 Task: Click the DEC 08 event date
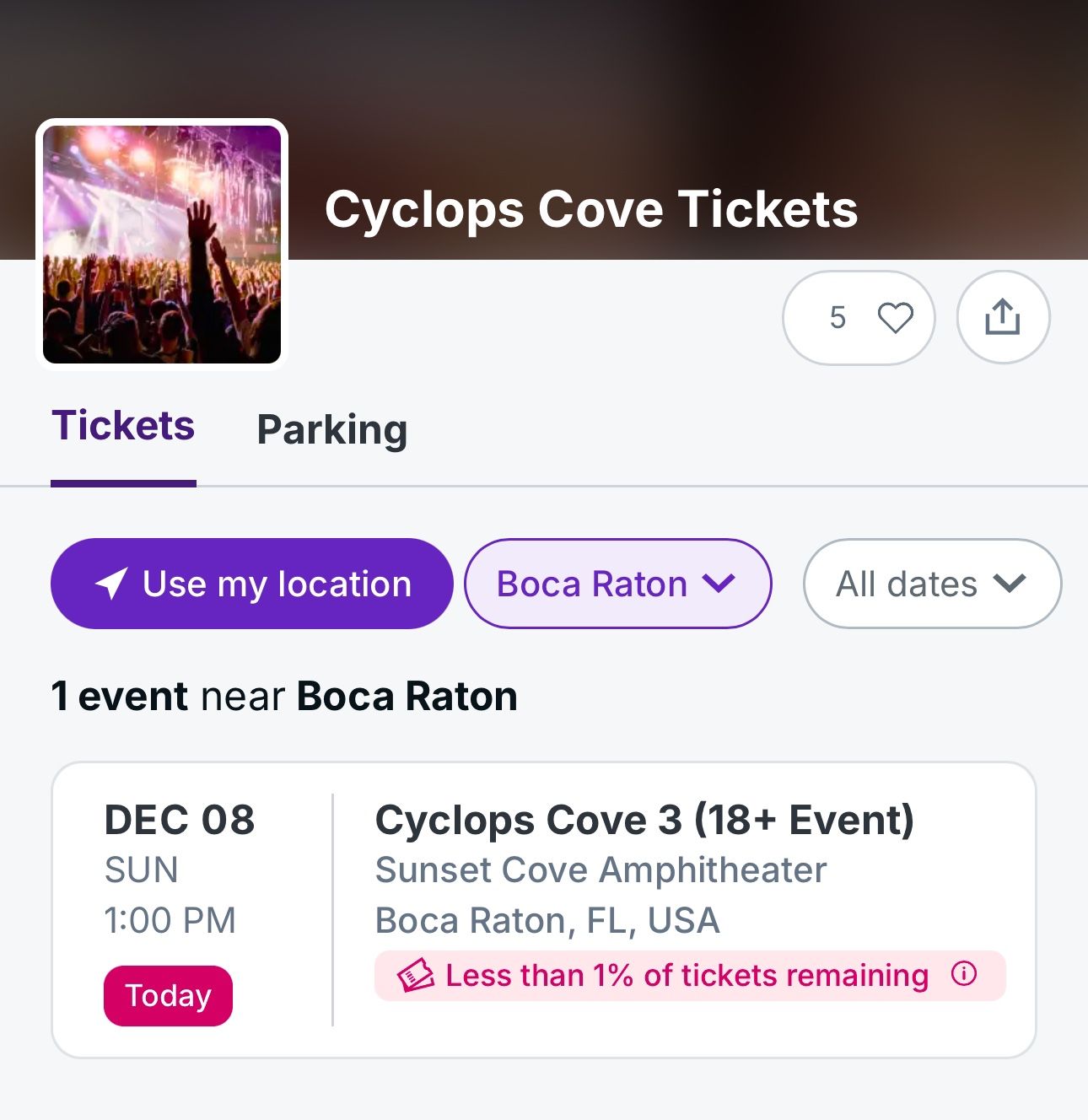click(x=180, y=820)
